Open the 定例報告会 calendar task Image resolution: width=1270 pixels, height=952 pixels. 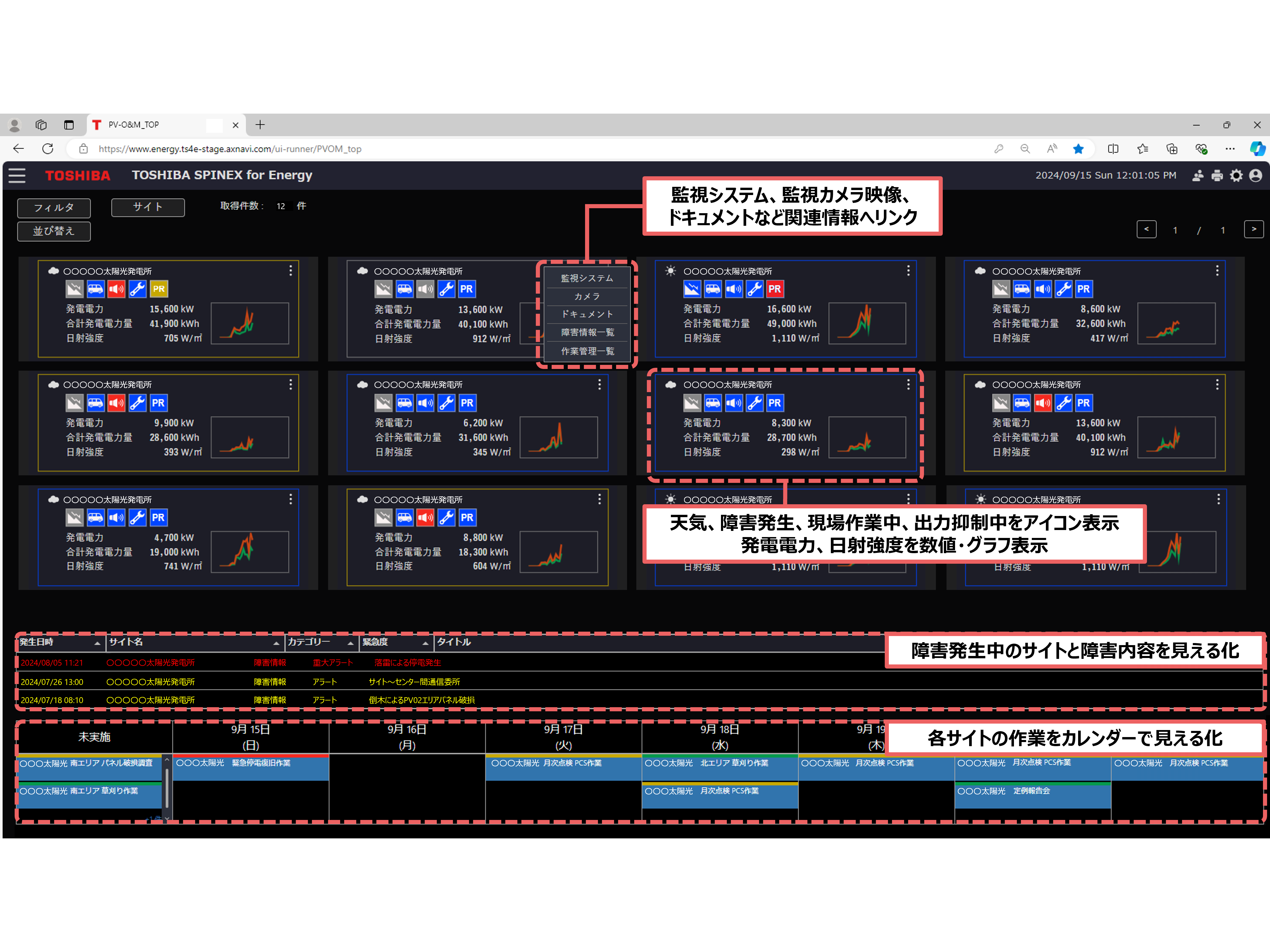coord(1033,795)
